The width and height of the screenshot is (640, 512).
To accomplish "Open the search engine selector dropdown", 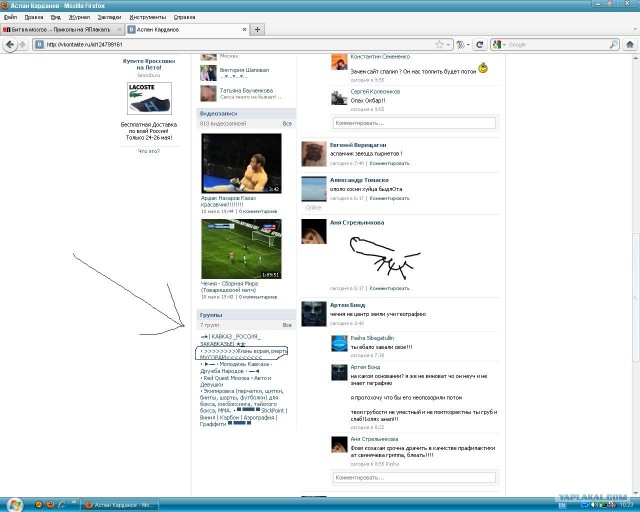I will click(x=499, y=44).
